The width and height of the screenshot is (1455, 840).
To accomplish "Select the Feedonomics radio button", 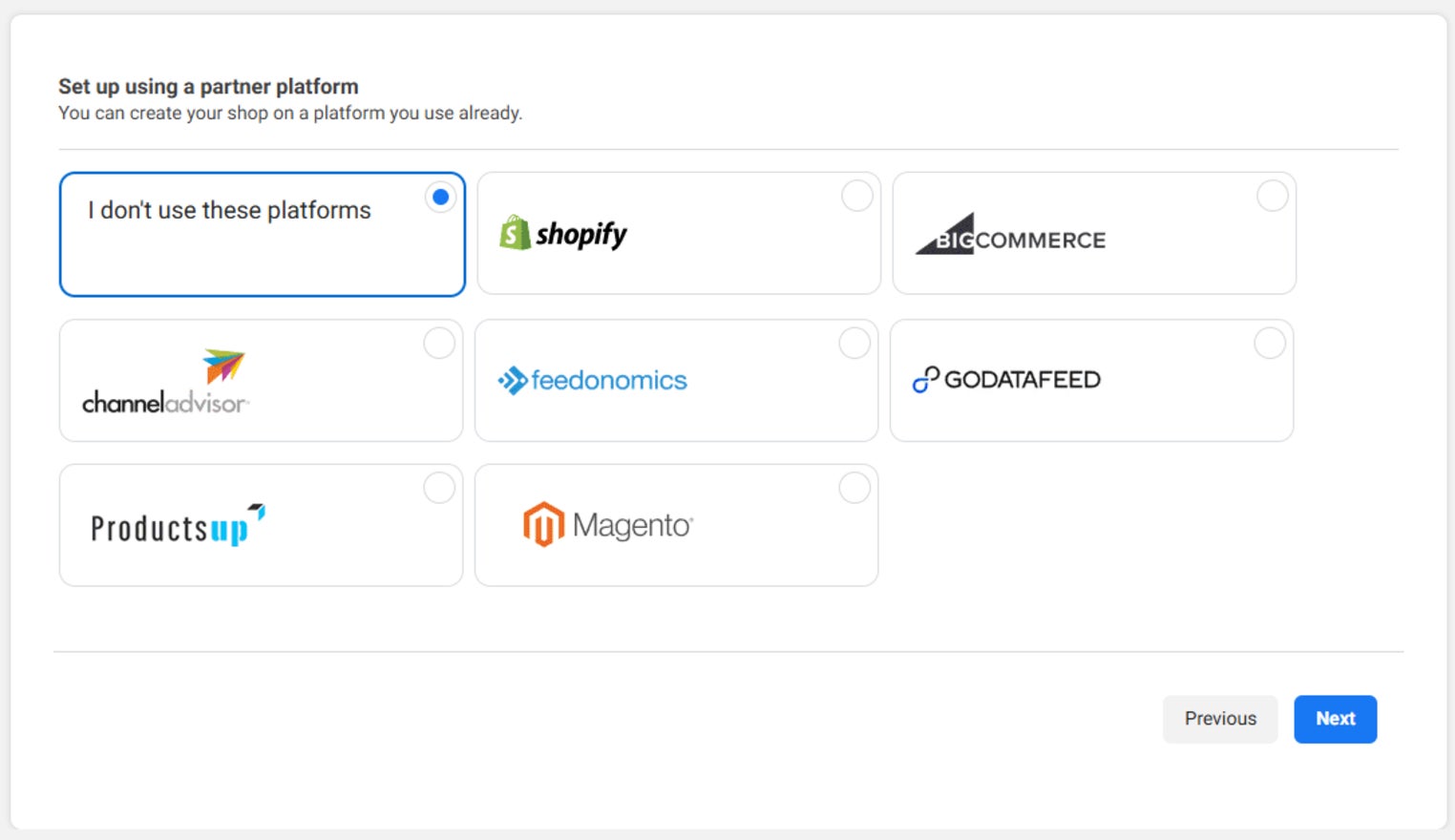I will (x=854, y=343).
